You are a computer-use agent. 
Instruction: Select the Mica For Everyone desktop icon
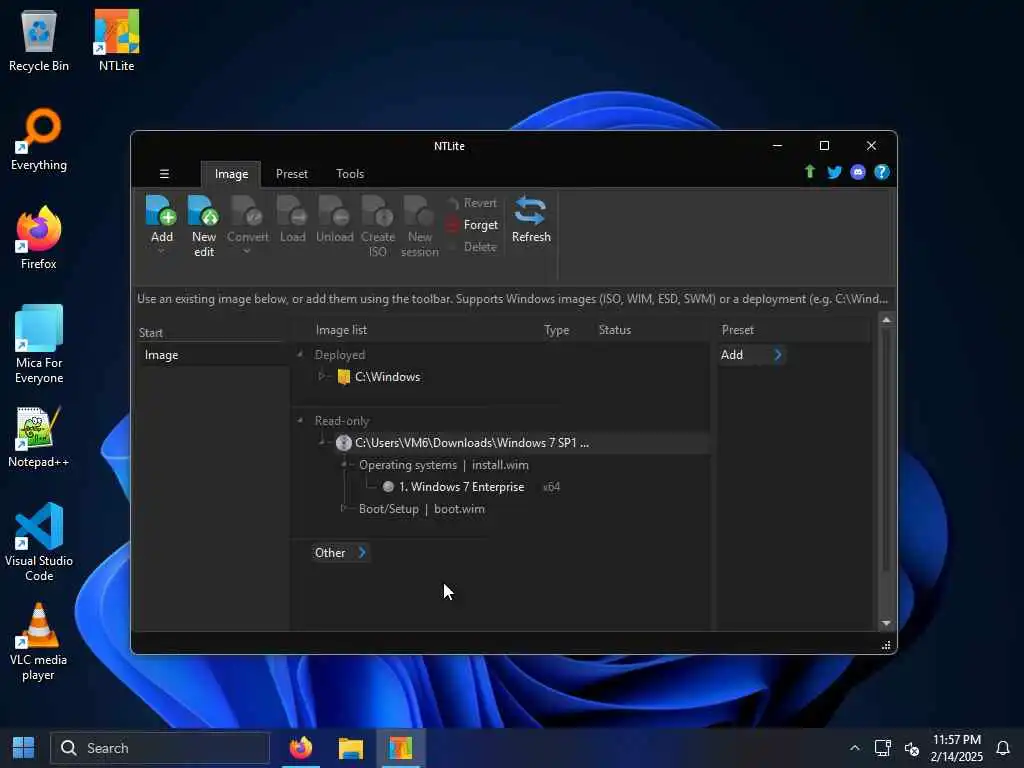pos(39,345)
